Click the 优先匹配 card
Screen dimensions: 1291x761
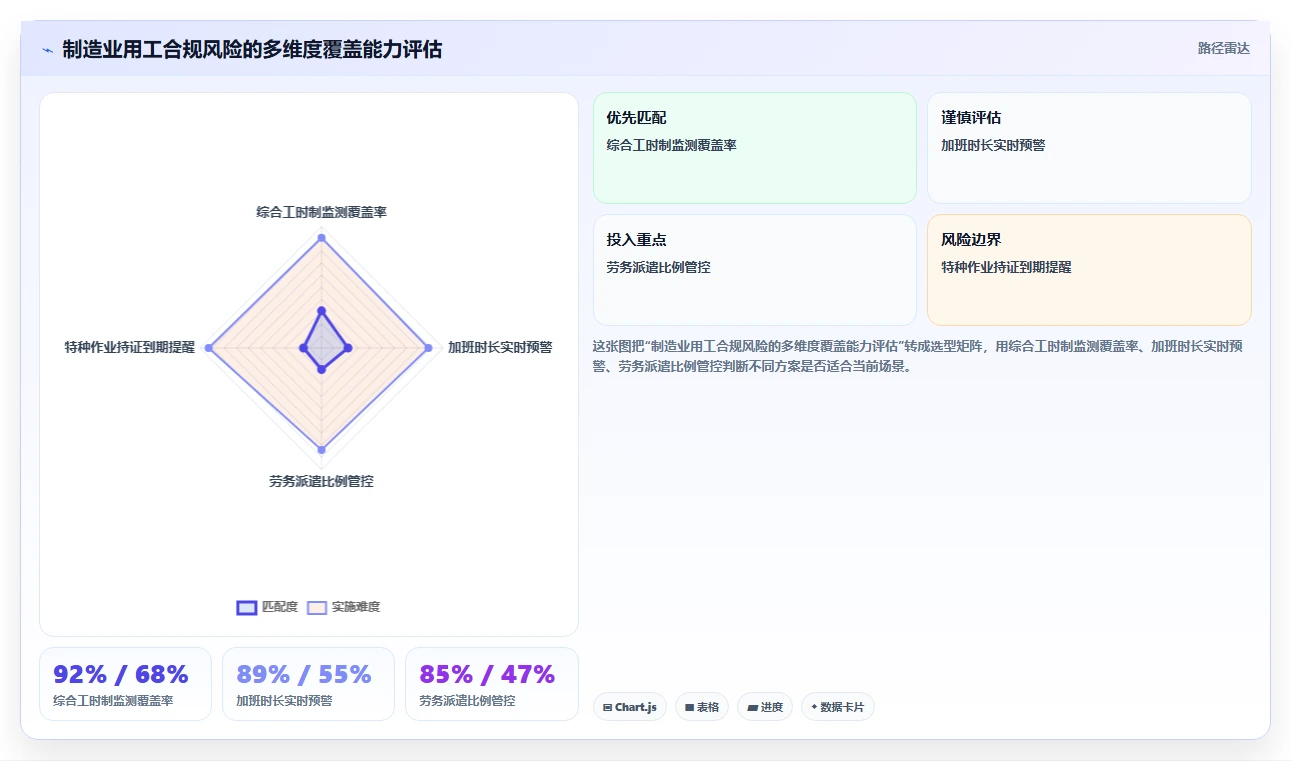pyautogui.click(x=755, y=148)
